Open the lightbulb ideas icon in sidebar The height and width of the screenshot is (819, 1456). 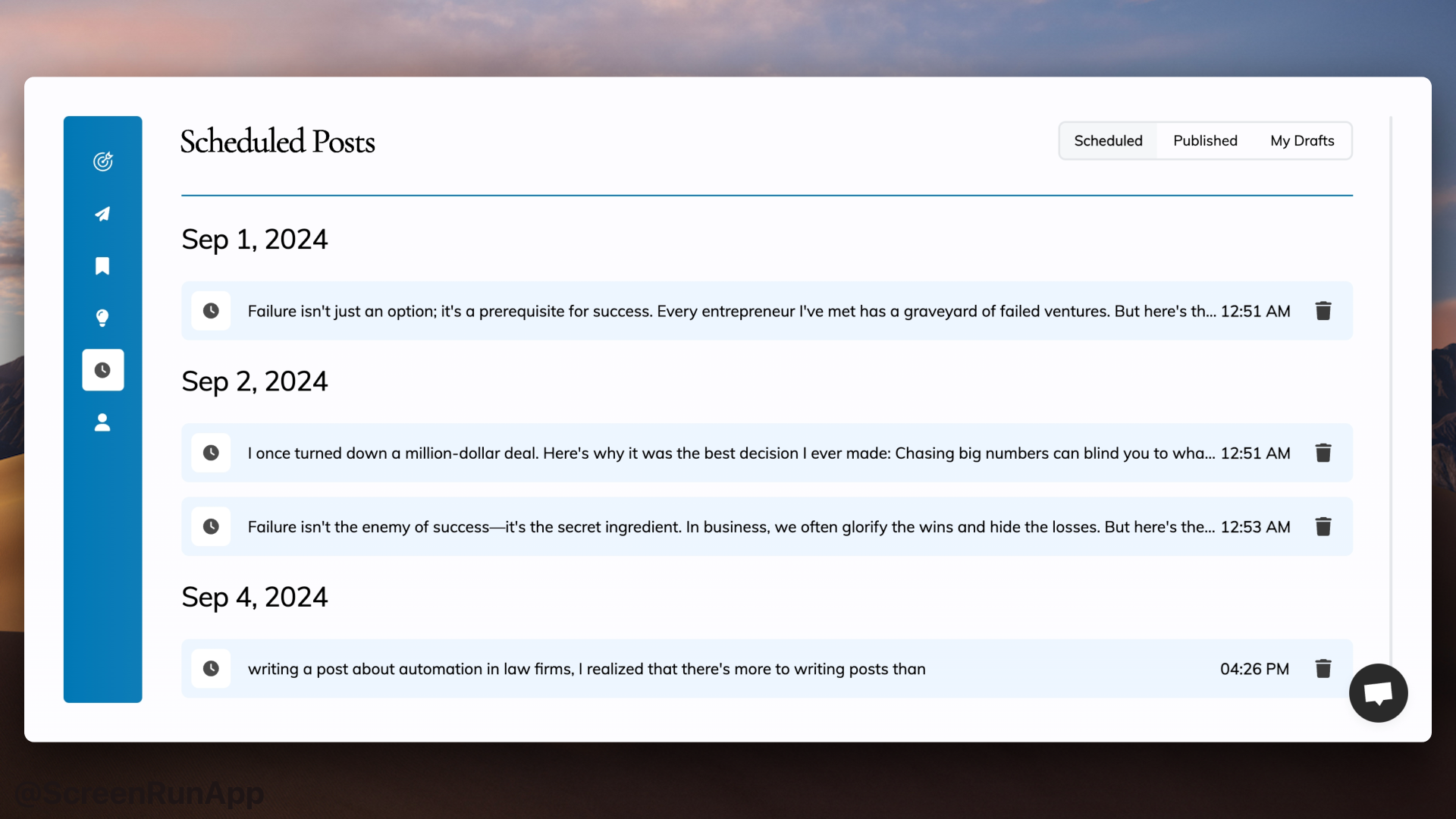(102, 318)
